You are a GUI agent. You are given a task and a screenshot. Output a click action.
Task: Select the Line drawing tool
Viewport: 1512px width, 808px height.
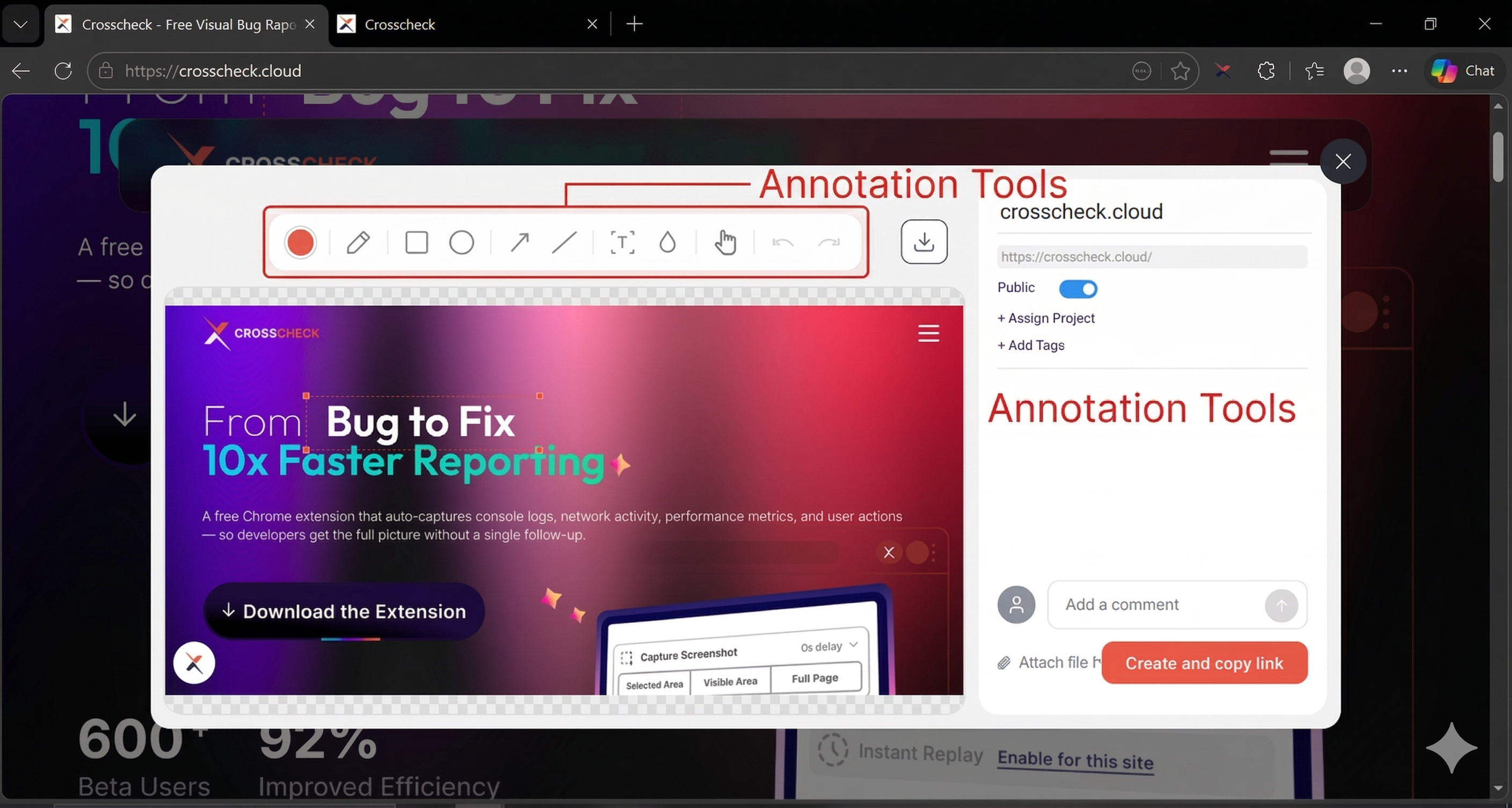coord(564,242)
